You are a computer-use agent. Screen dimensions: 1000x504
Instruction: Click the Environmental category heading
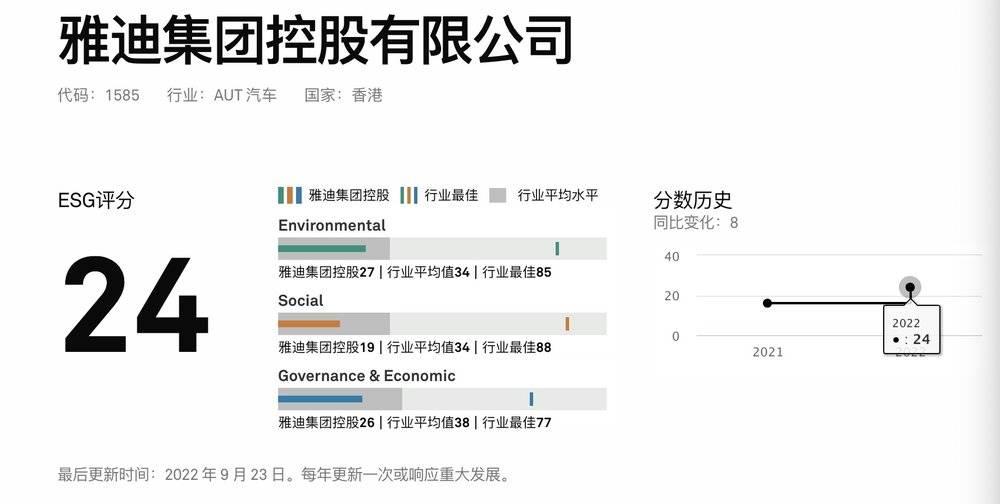[332, 225]
